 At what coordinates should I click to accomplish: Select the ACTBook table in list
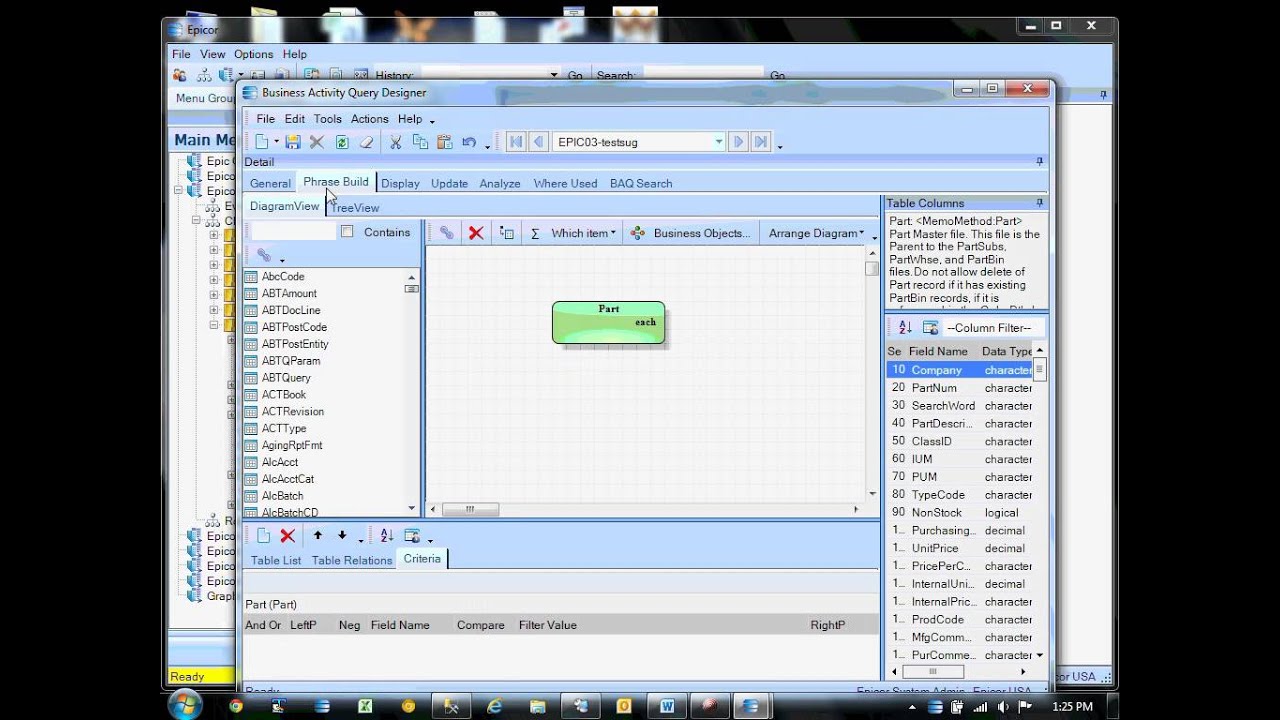284,395
